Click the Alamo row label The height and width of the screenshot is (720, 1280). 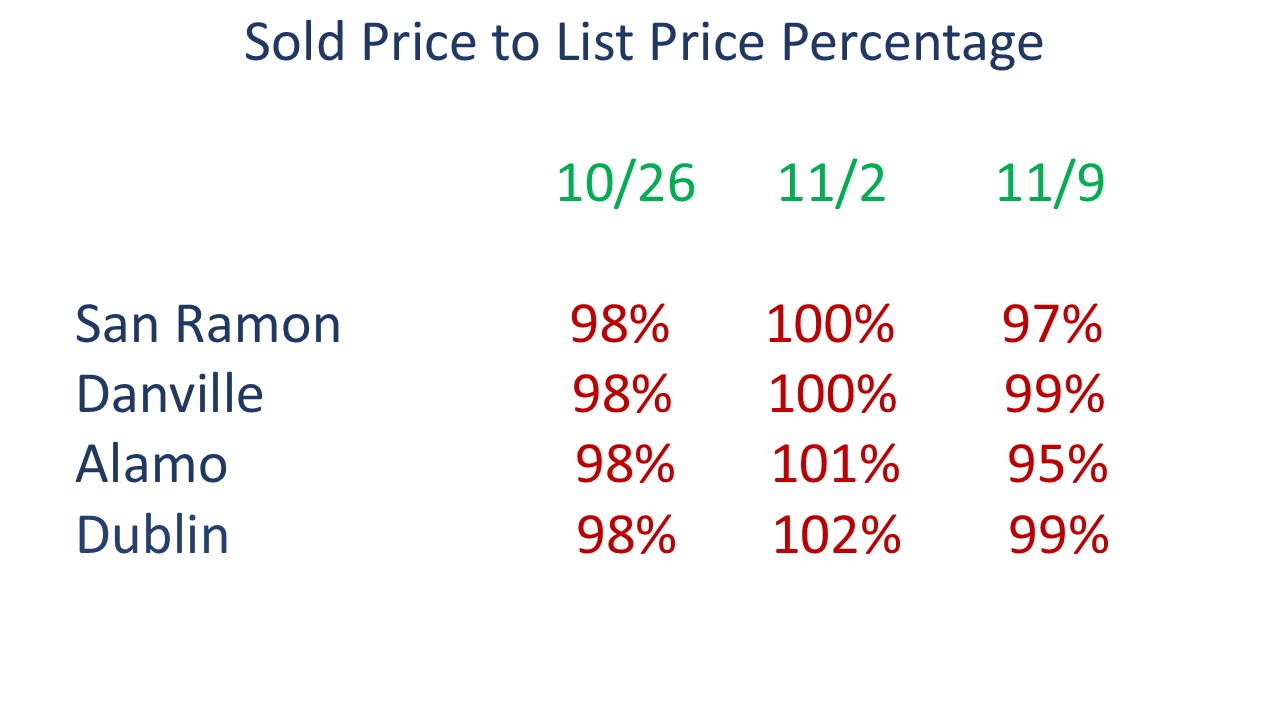click(x=152, y=465)
